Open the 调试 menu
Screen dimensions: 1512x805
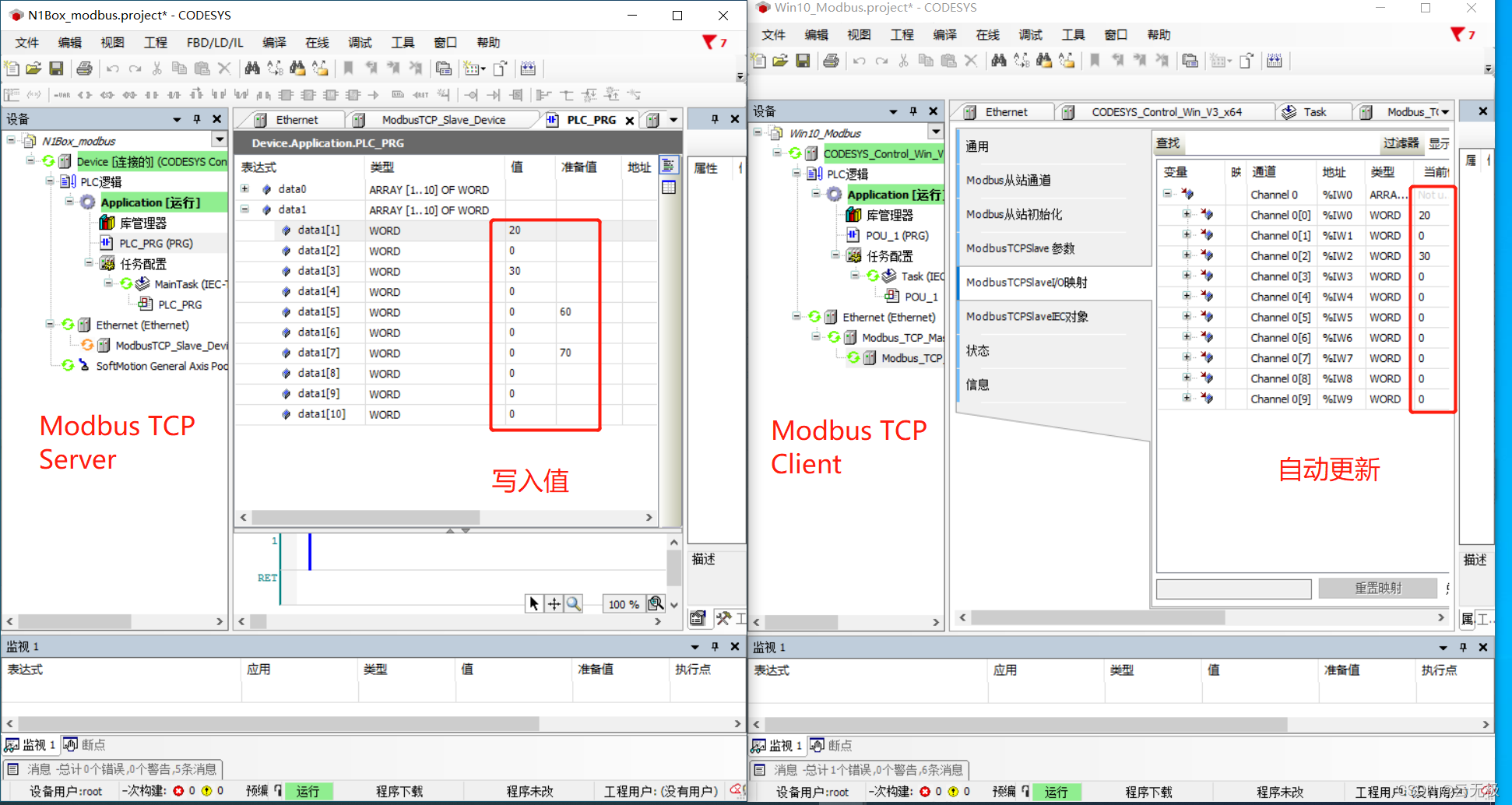click(360, 43)
